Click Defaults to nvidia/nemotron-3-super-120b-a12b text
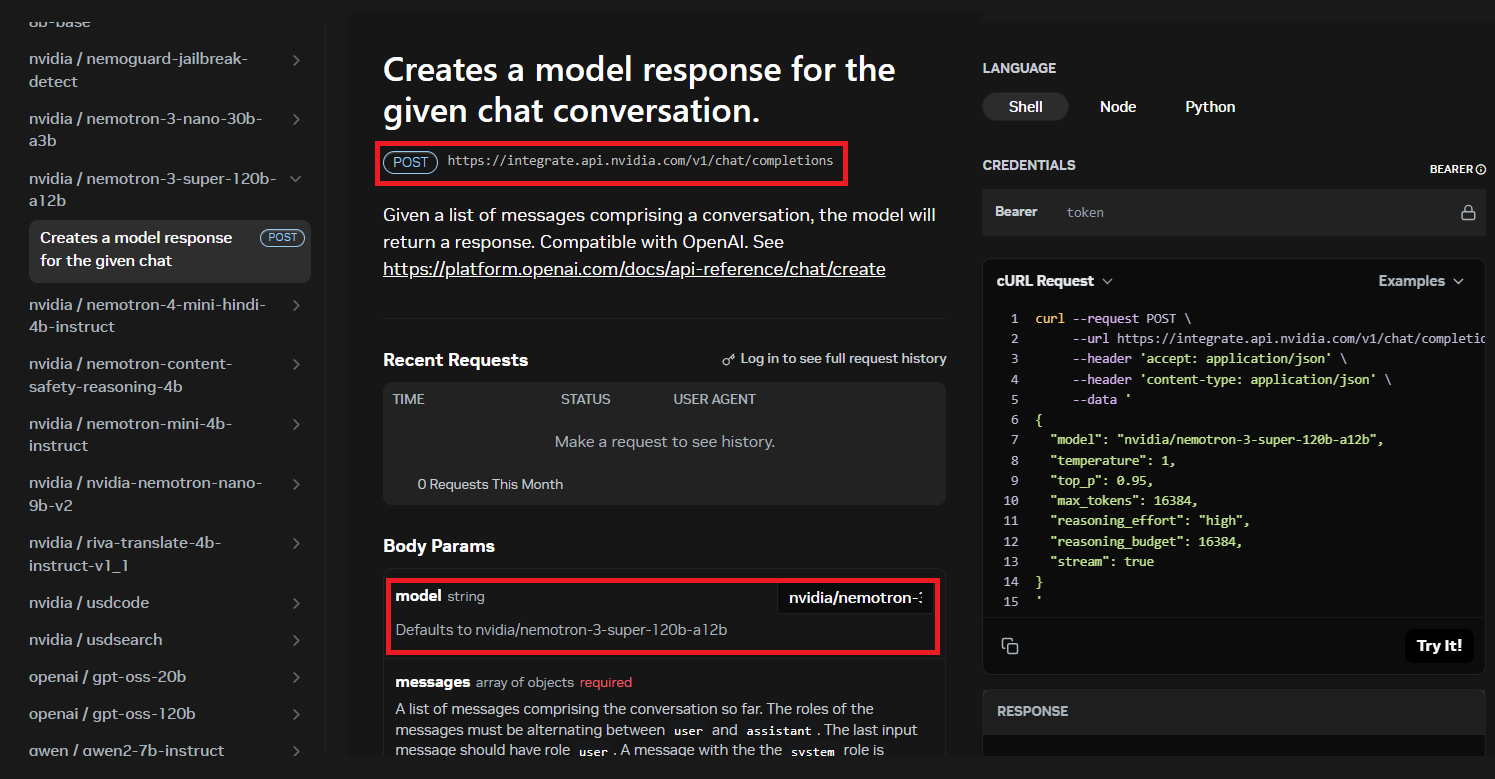Image resolution: width=1495 pixels, height=779 pixels. (x=561, y=630)
